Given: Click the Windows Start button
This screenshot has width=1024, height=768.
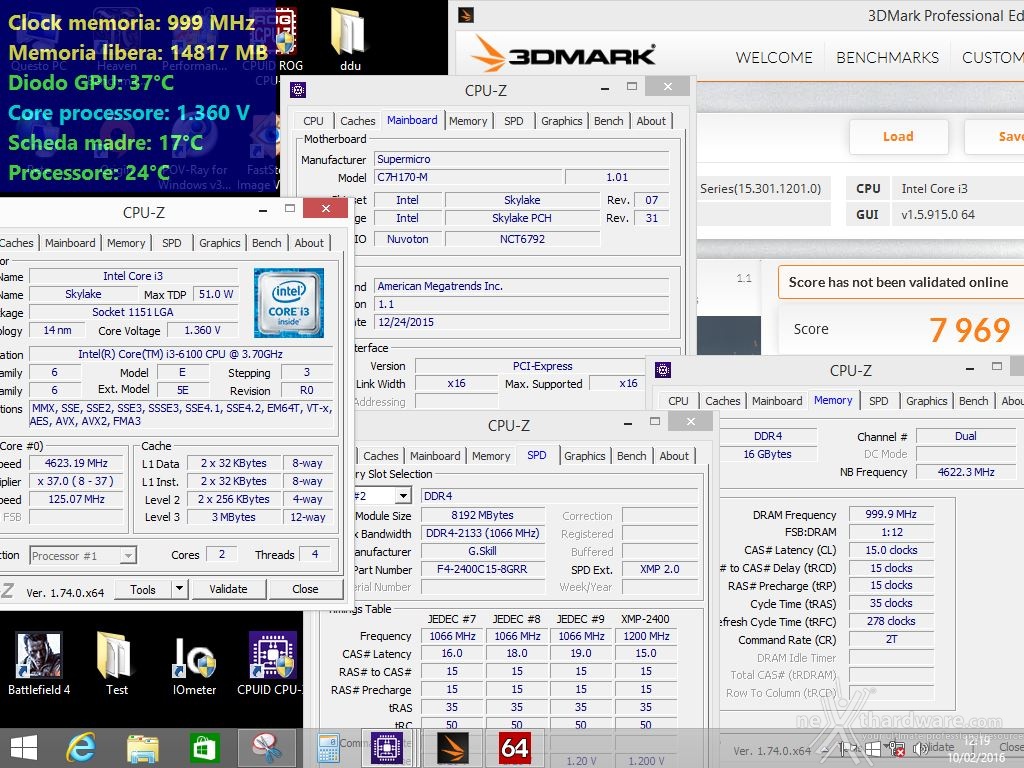Looking at the screenshot, I should [24, 748].
